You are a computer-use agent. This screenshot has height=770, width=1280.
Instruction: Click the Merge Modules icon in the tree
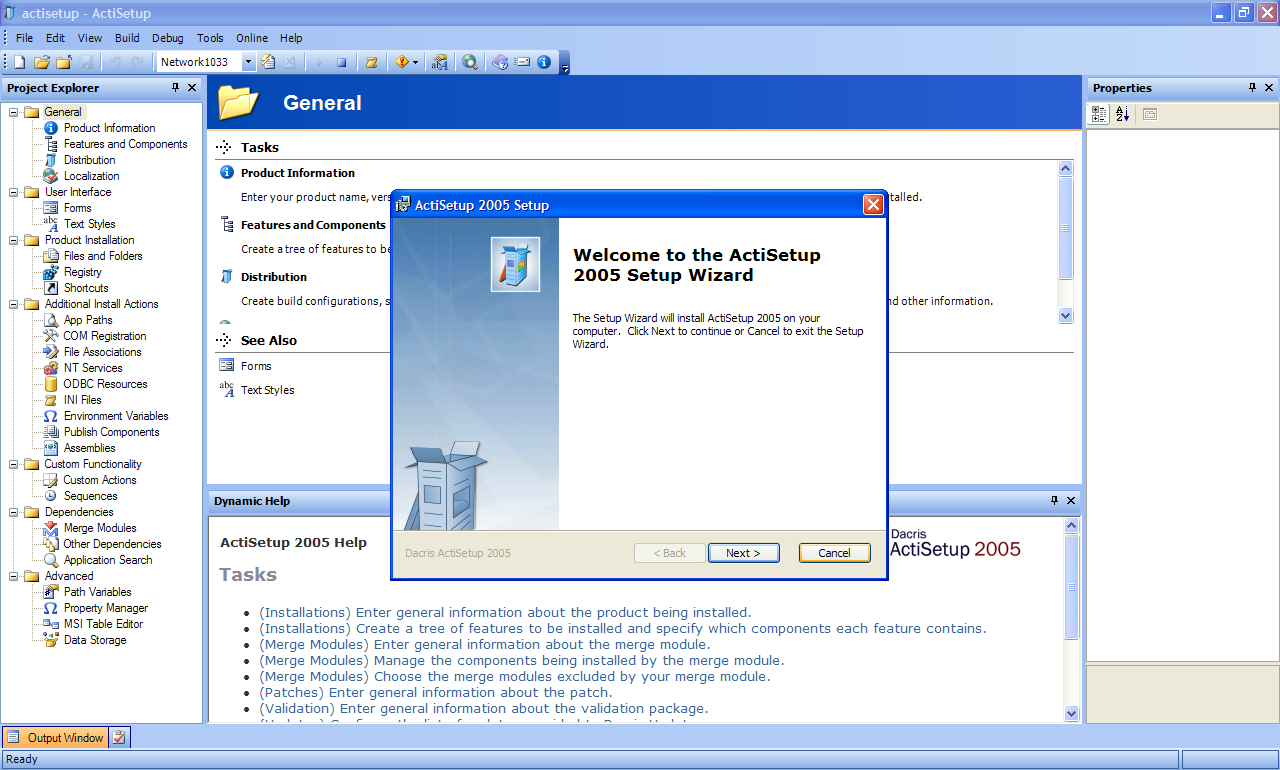click(x=51, y=528)
